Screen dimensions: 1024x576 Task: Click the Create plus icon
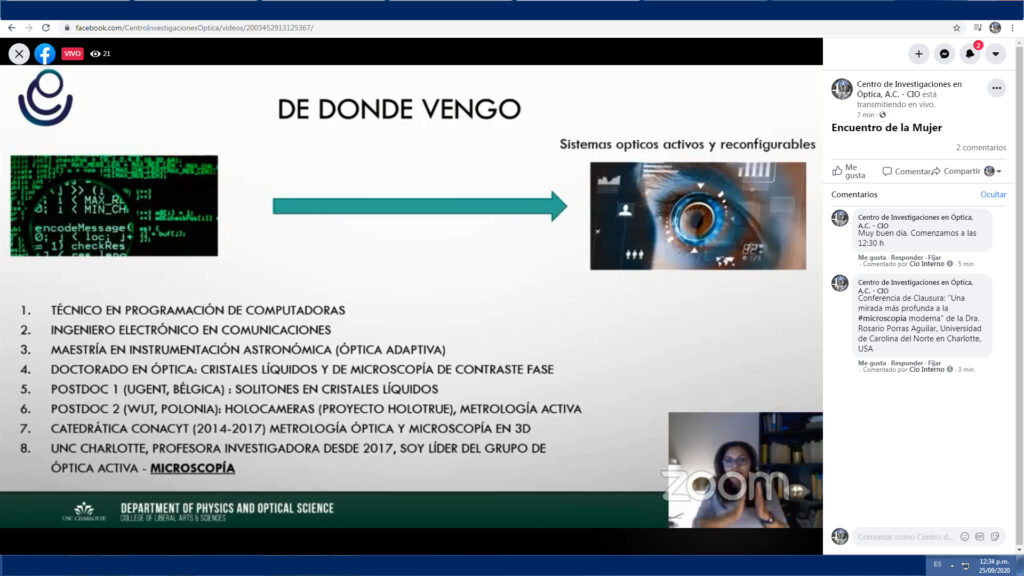918,53
